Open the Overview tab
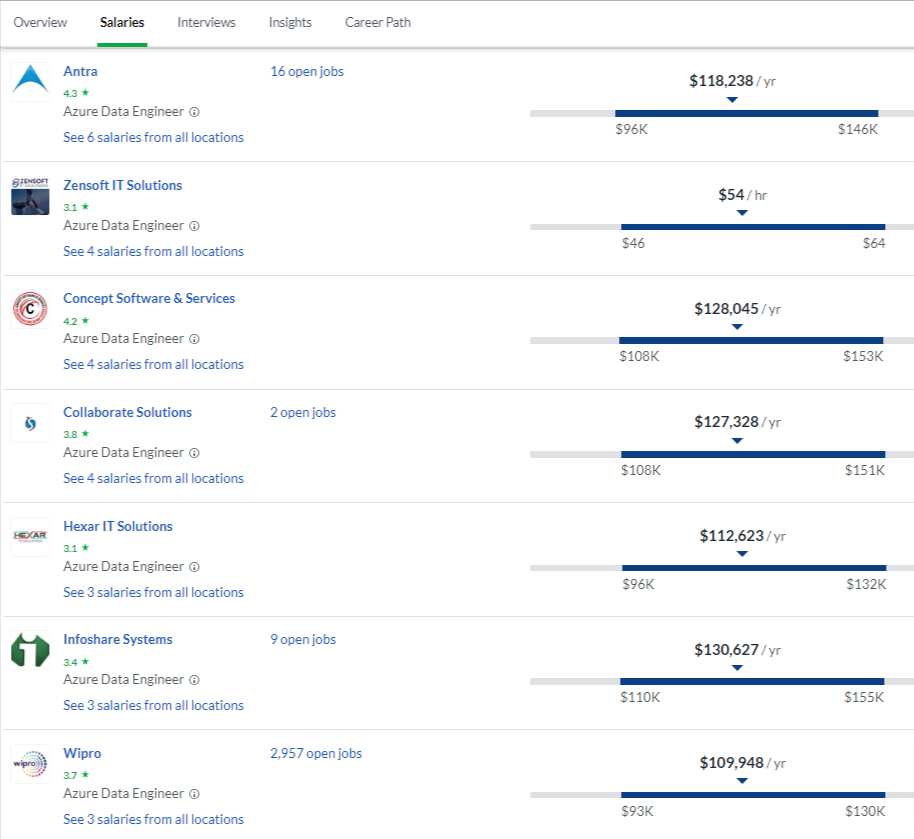Viewport: 914px width, 839px height. (41, 22)
